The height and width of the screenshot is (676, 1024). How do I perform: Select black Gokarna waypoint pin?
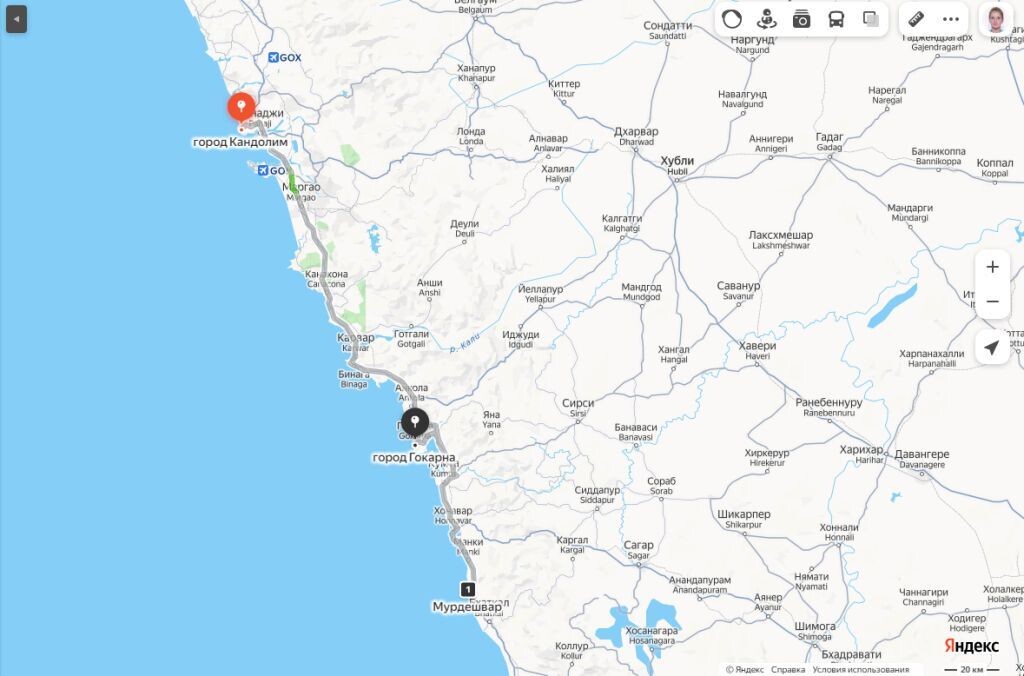coord(415,423)
